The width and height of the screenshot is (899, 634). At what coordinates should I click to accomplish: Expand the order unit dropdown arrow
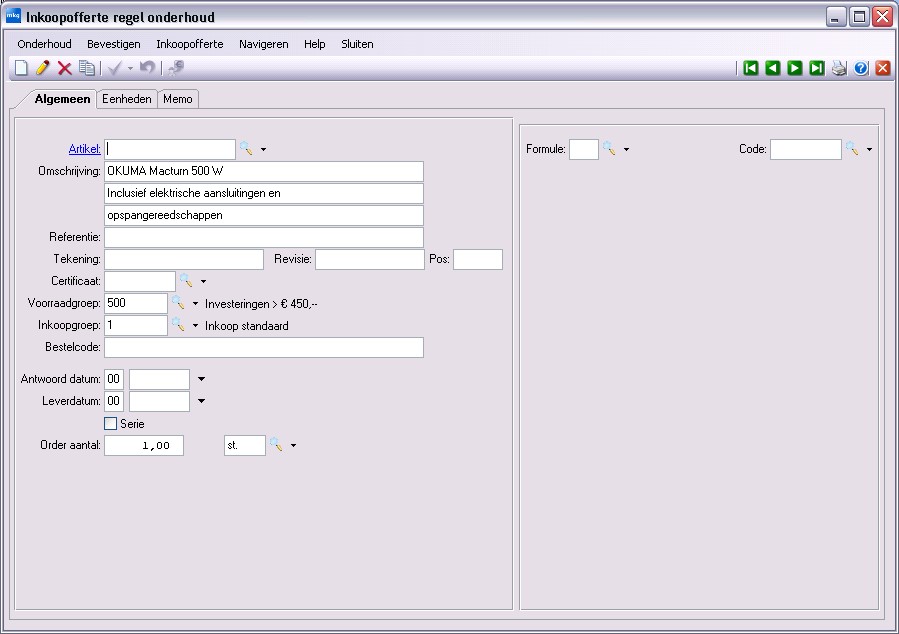coord(294,446)
